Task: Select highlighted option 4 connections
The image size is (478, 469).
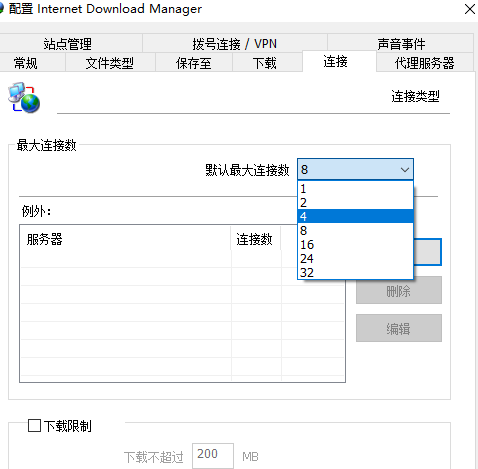Action: [355, 216]
